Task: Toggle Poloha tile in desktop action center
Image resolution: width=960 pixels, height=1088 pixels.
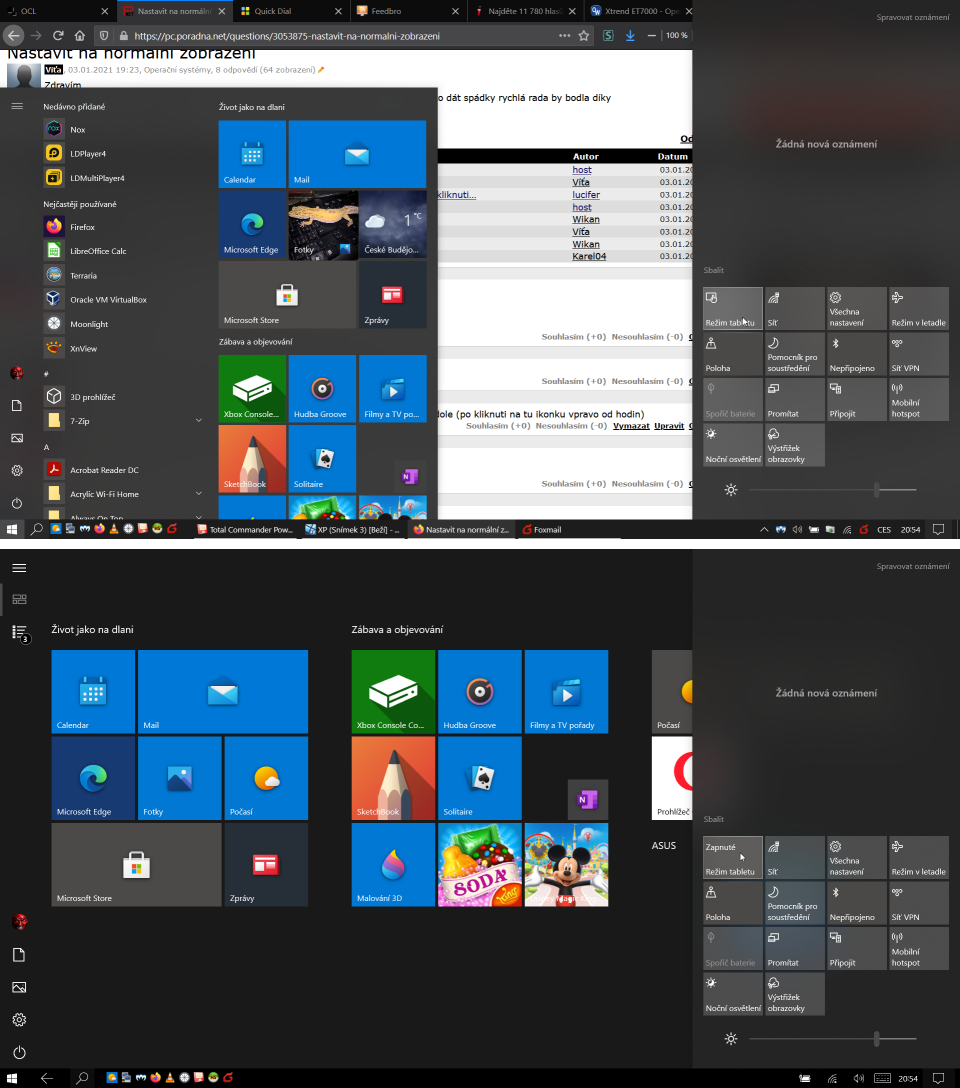Action: tap(732, 355)
